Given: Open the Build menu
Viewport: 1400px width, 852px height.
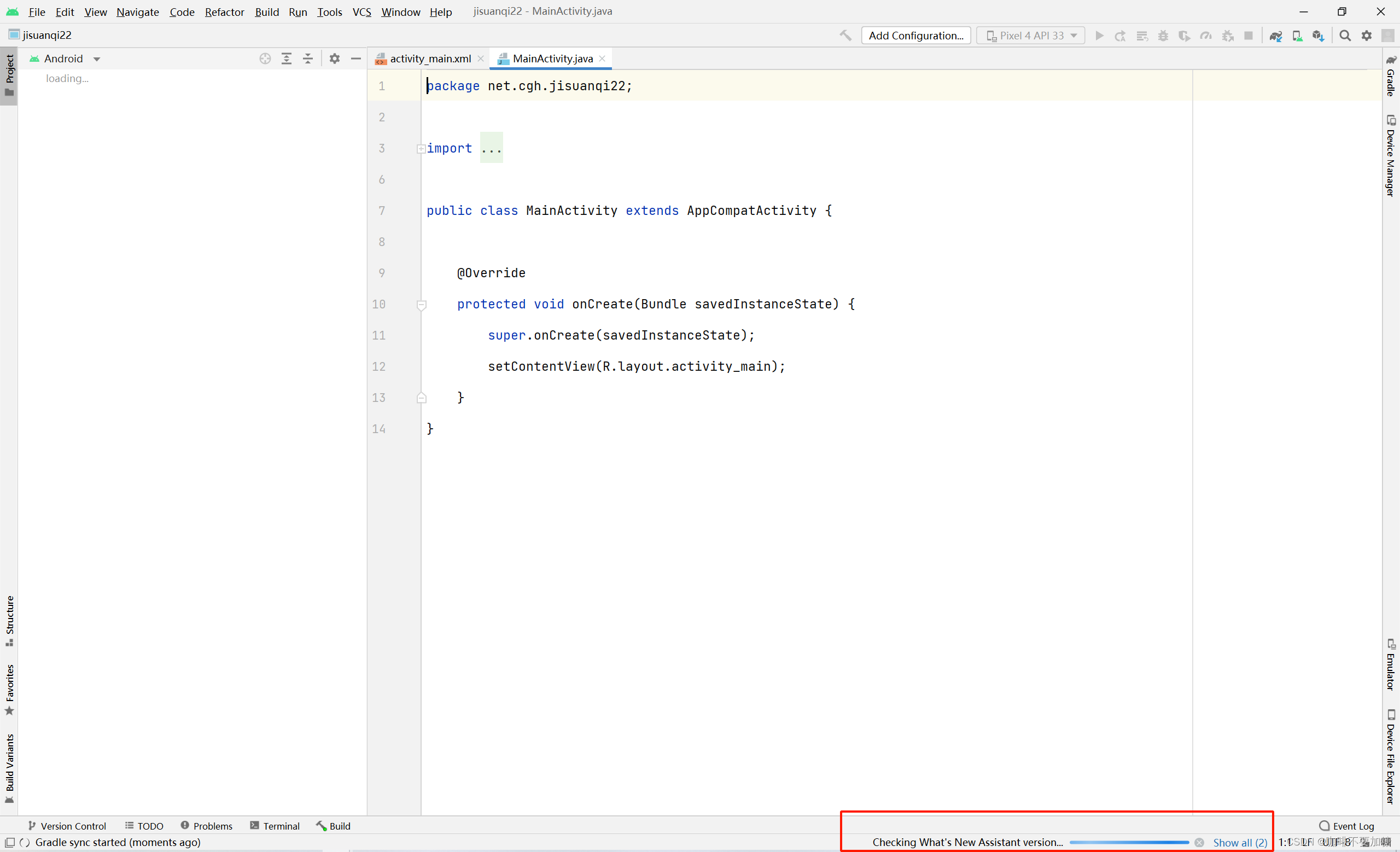Looking at the screenshot, I should (266, 12).
